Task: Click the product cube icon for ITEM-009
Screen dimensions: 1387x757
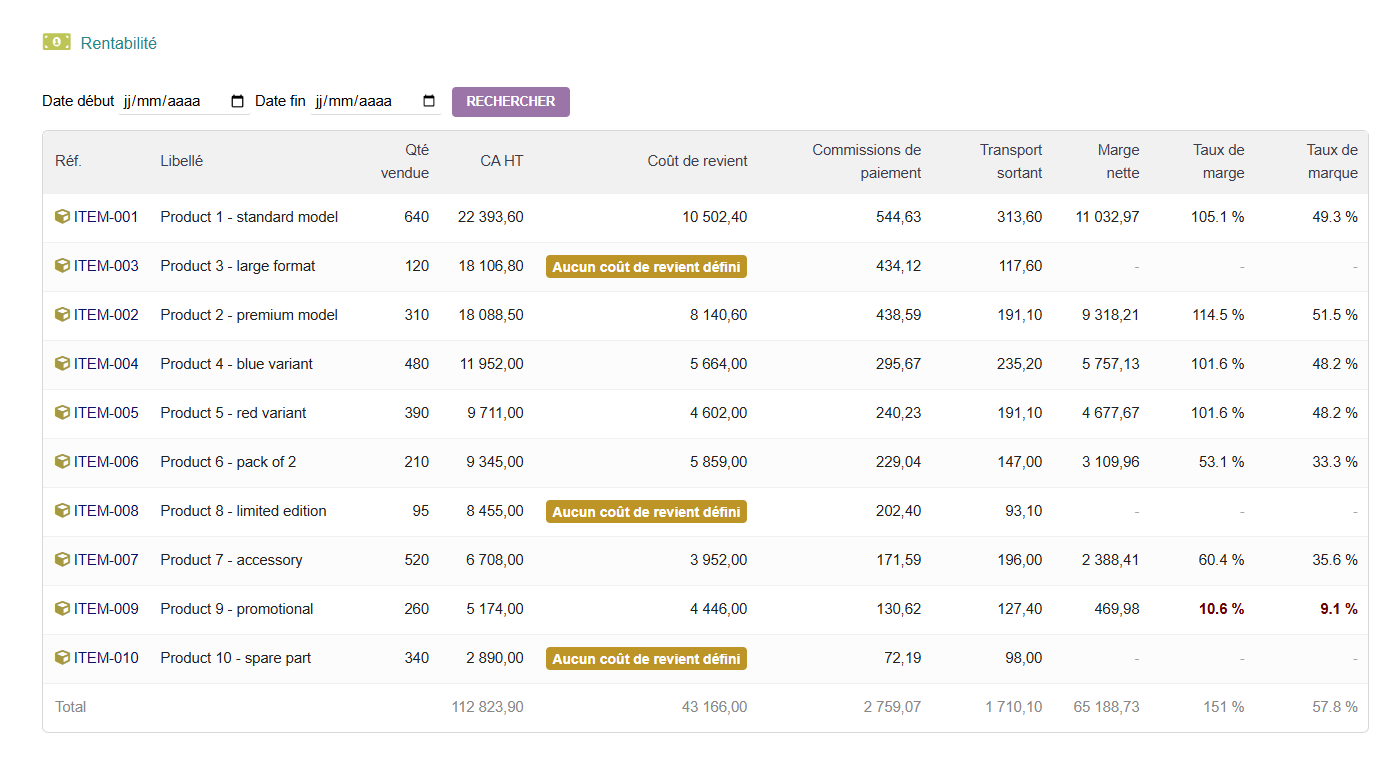Action: click(62, 608)
